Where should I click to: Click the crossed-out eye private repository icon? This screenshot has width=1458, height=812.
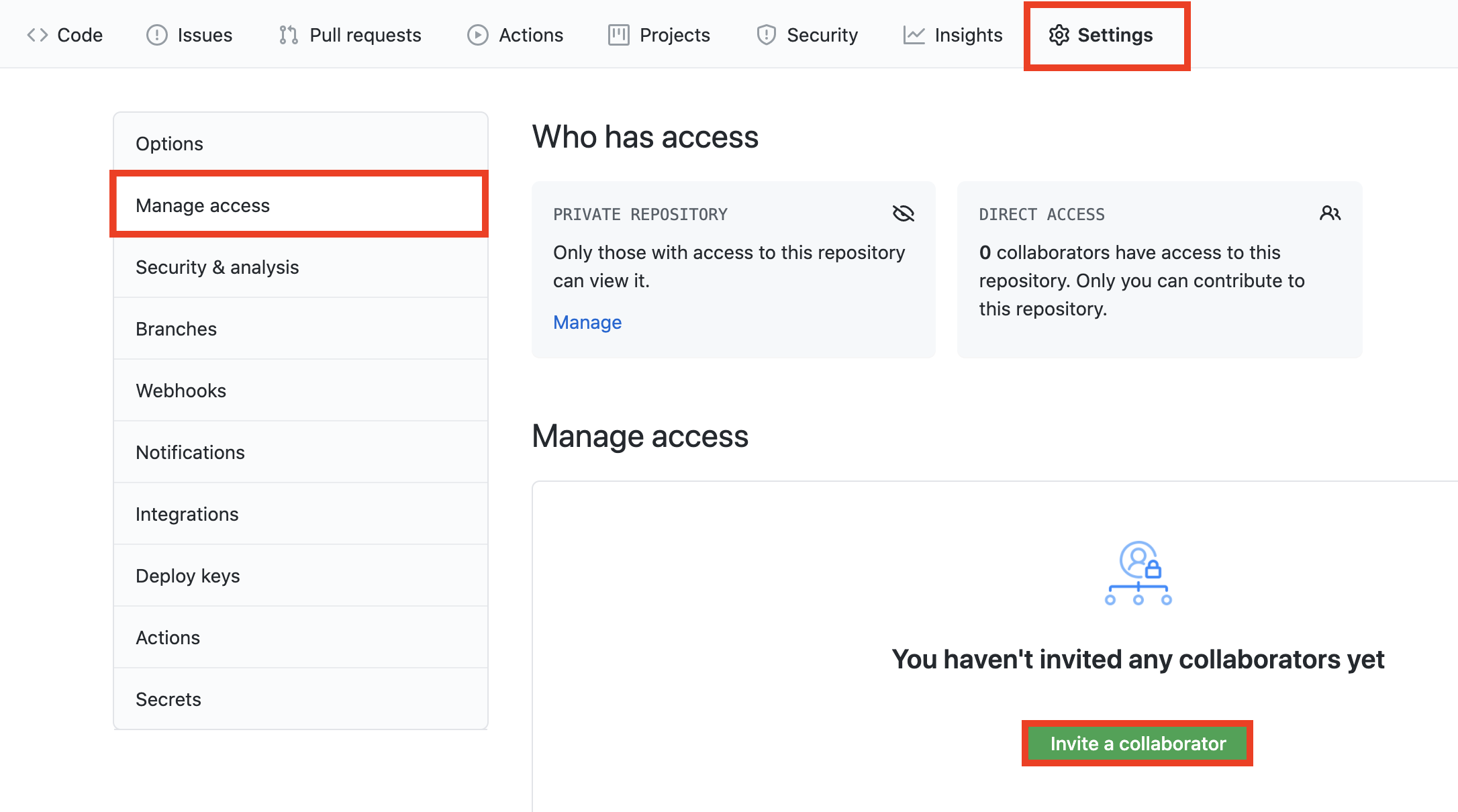(x=904, y=213)
